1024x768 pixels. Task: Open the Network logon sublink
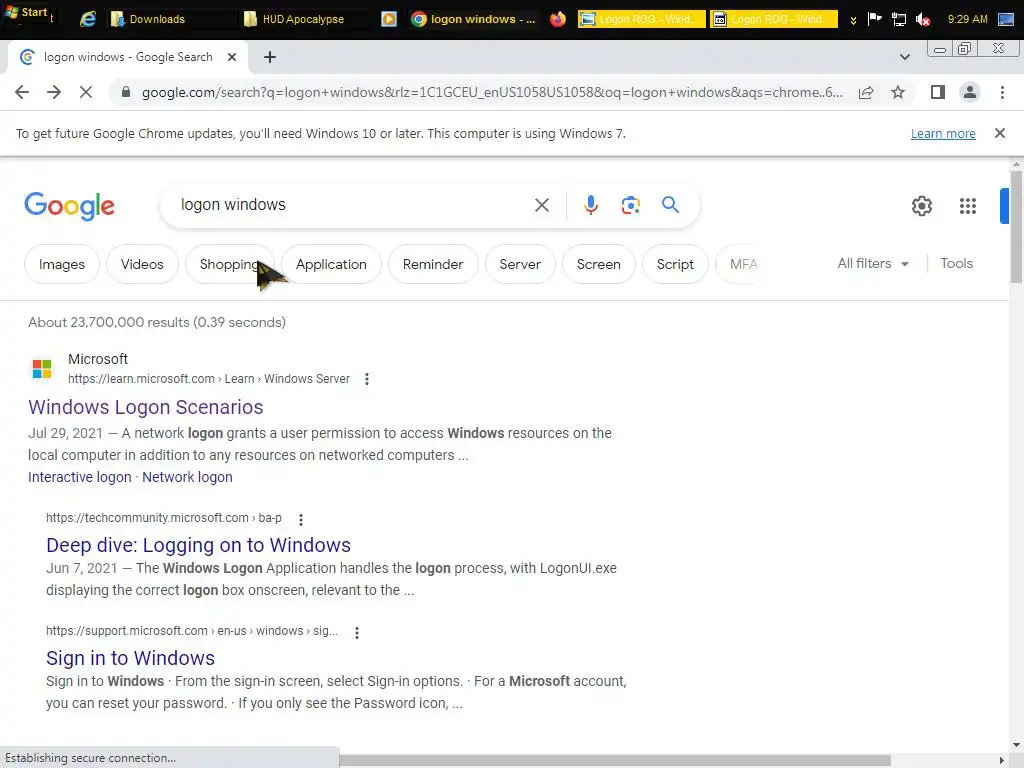coord(187,477)
